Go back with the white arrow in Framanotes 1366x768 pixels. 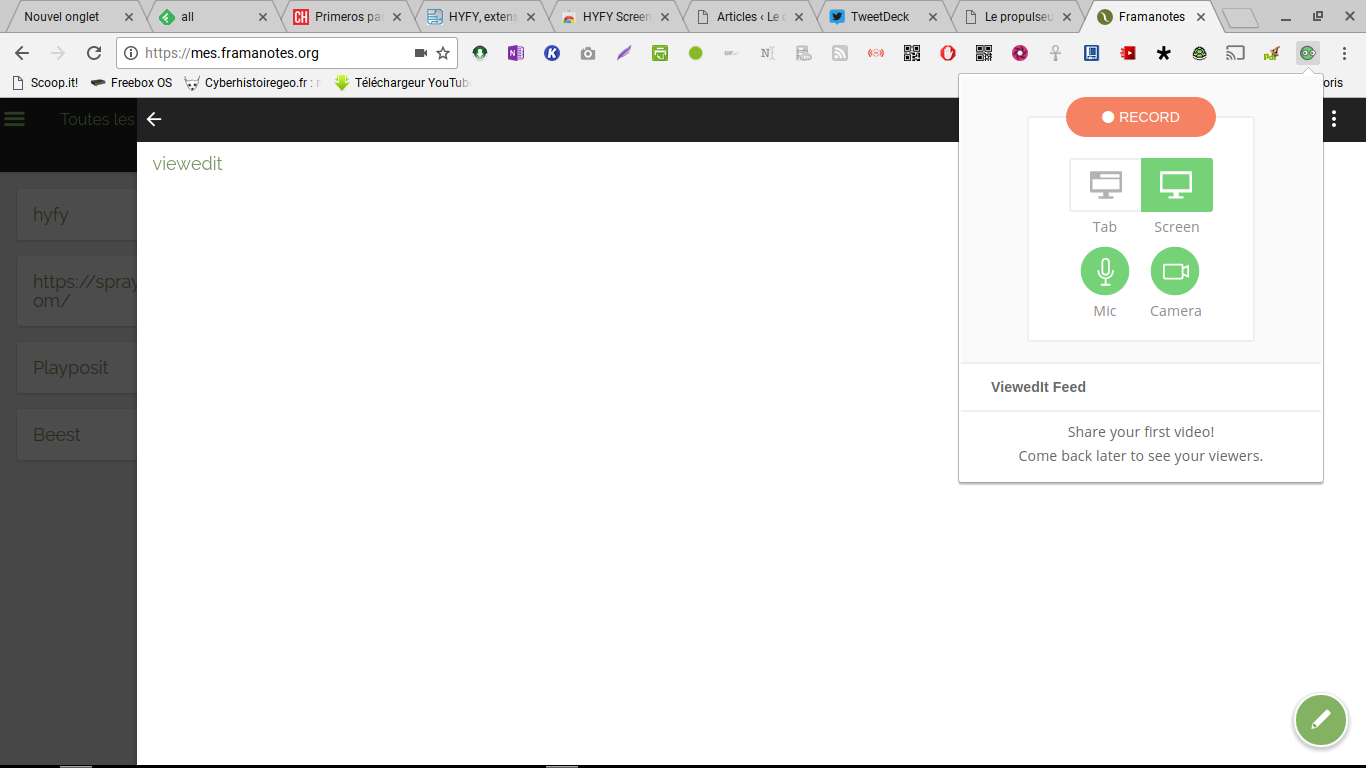coord(154,119)
